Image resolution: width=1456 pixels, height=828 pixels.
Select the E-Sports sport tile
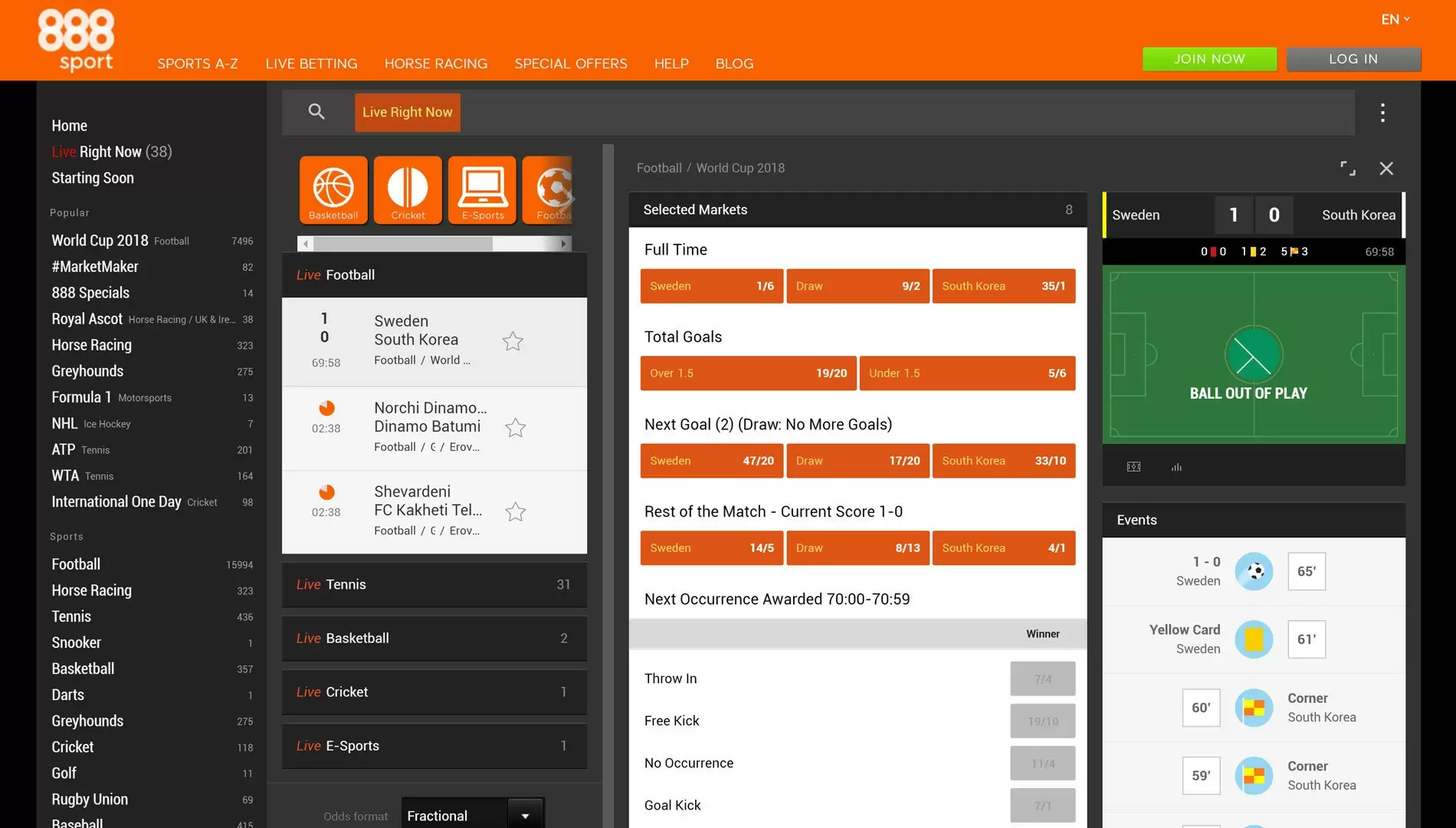[x=482, y=190]
